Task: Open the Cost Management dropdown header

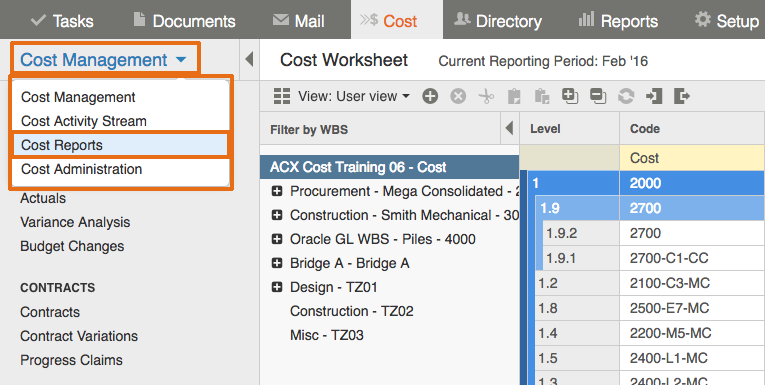Action: 103,60
